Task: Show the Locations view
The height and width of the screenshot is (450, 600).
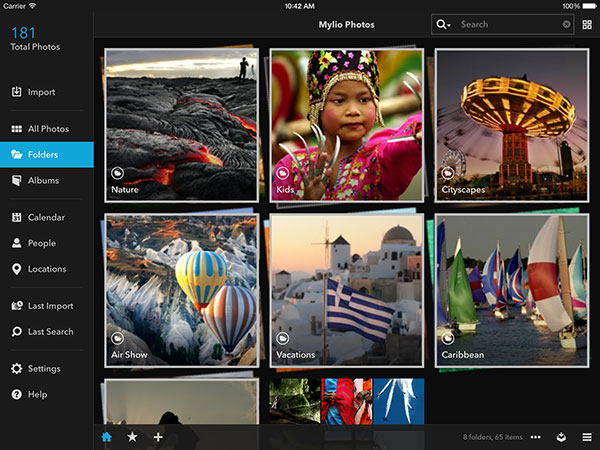Action: (x=47, y=269)
